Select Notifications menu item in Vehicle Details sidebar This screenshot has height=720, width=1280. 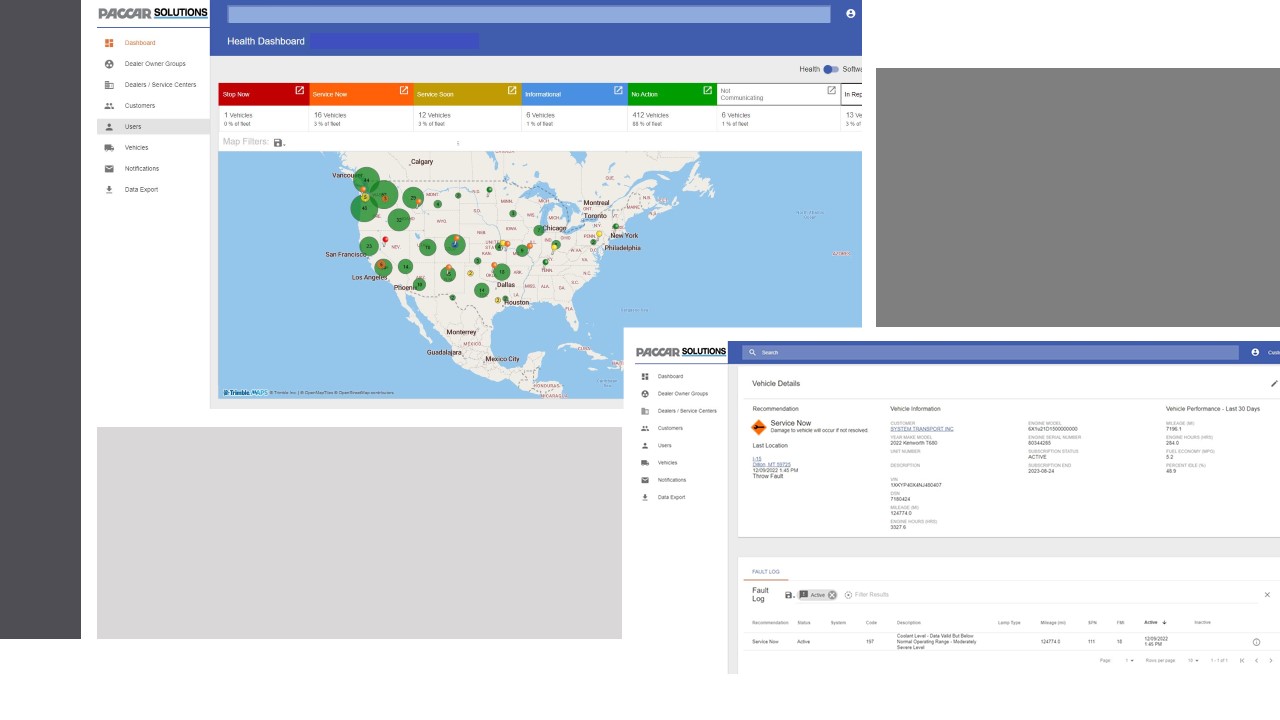tap(672, 480)
